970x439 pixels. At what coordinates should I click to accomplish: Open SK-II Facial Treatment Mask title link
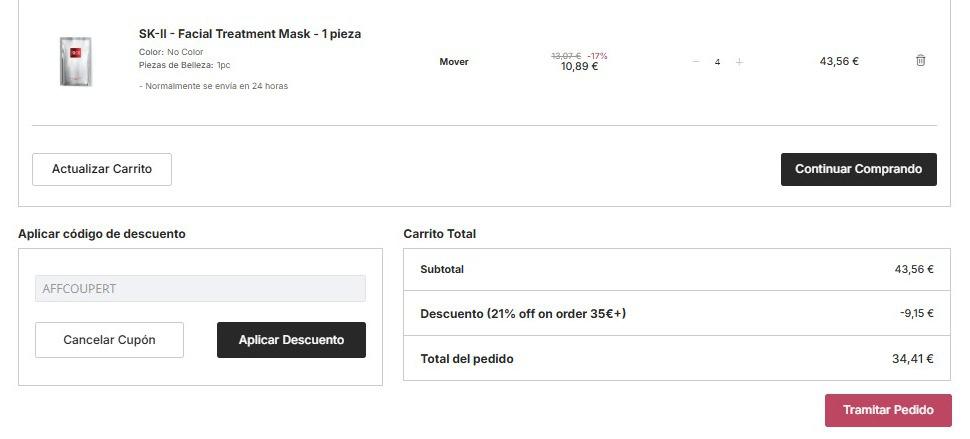[x=250, y=34]
